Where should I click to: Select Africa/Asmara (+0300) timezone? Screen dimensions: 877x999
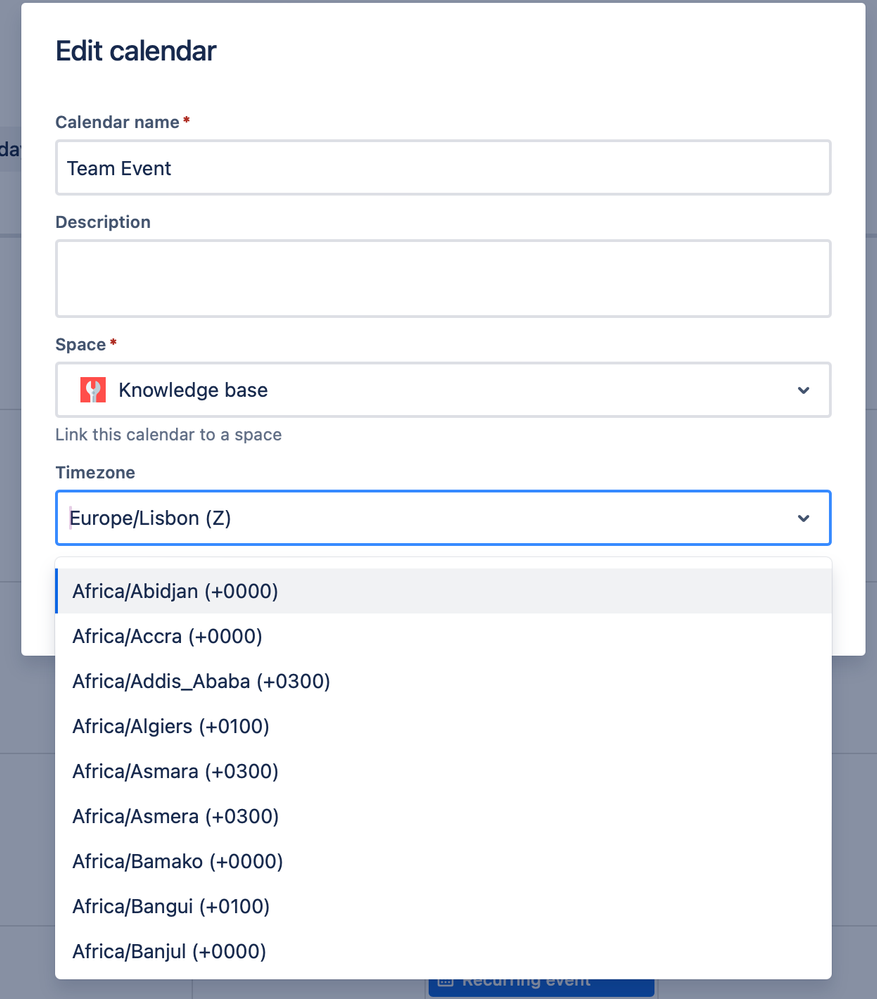[174, 771]
